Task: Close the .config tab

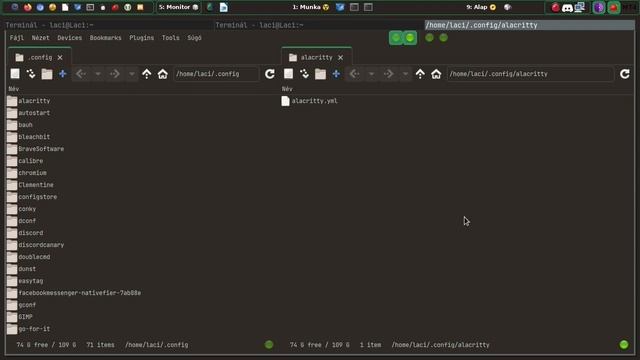Action: pos(60,58)
